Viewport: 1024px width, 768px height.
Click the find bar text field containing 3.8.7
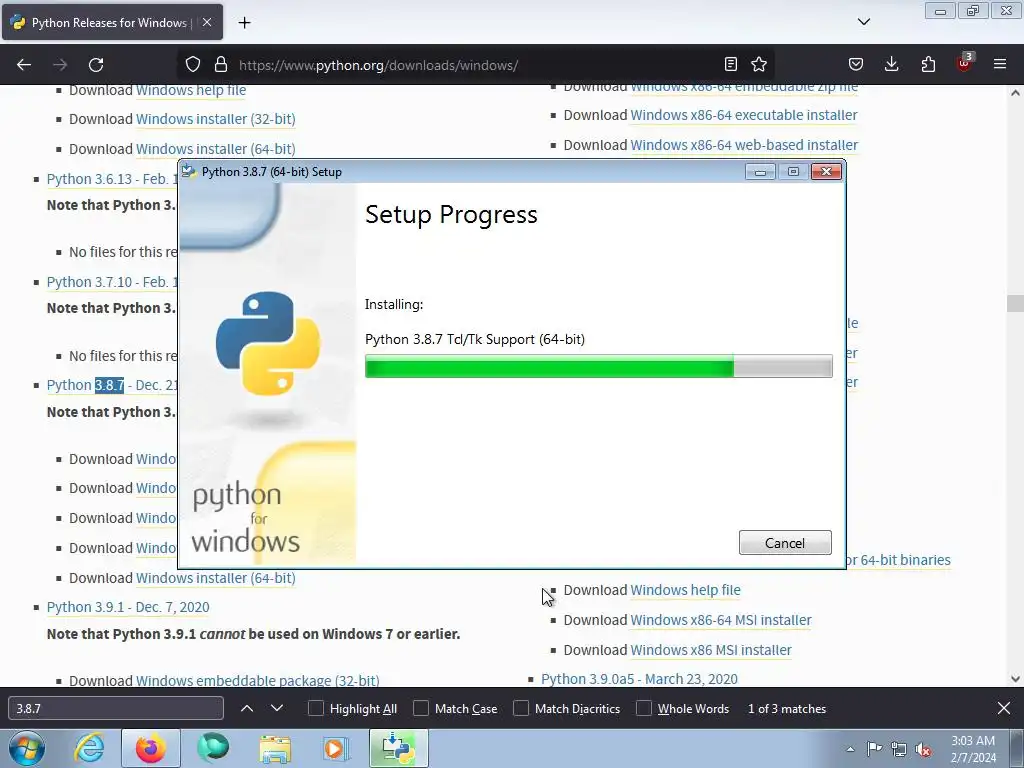116,709
